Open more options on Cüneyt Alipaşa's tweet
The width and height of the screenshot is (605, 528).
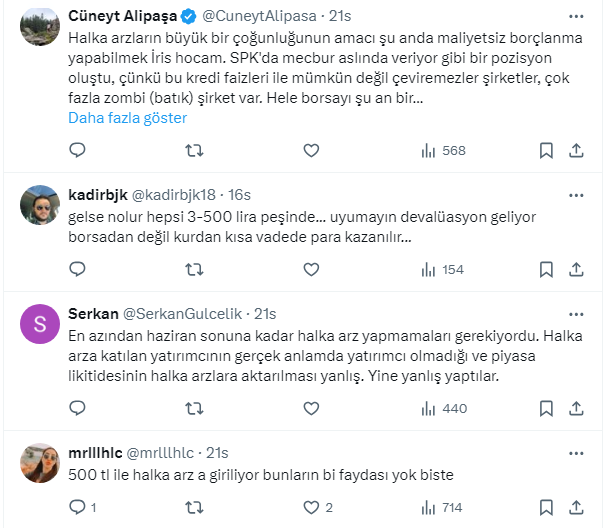click(576, 17)
